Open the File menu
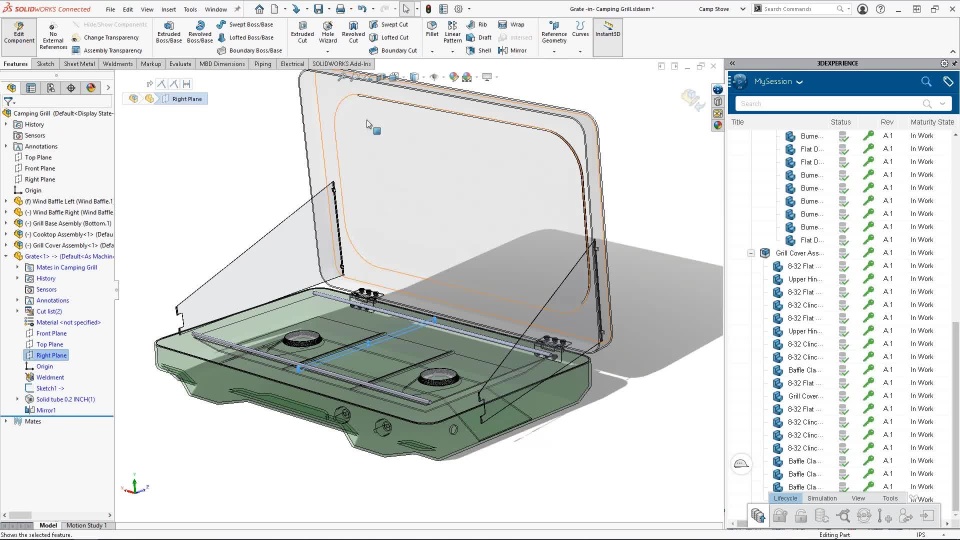Viewport: 960px width, 540px height. click(x=110, y=9)
